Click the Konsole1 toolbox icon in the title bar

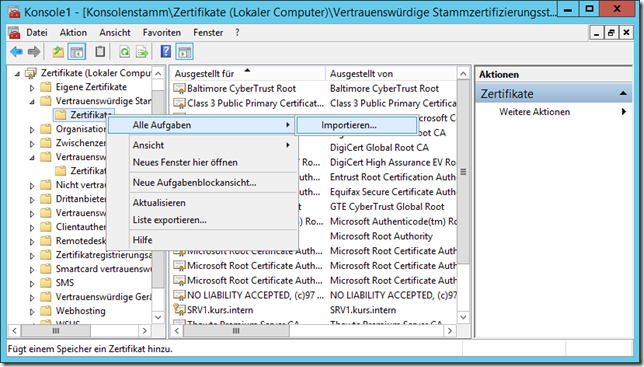14,12
